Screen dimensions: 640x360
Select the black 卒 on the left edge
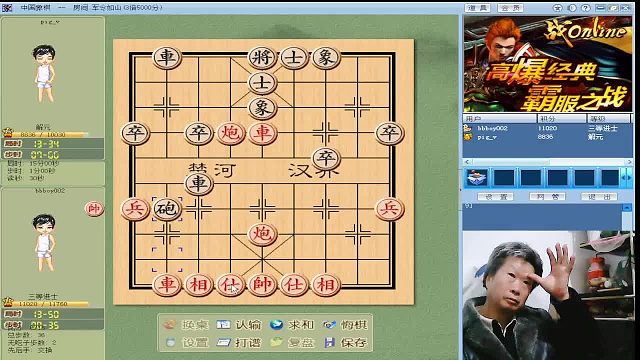(x=135, y=133)
